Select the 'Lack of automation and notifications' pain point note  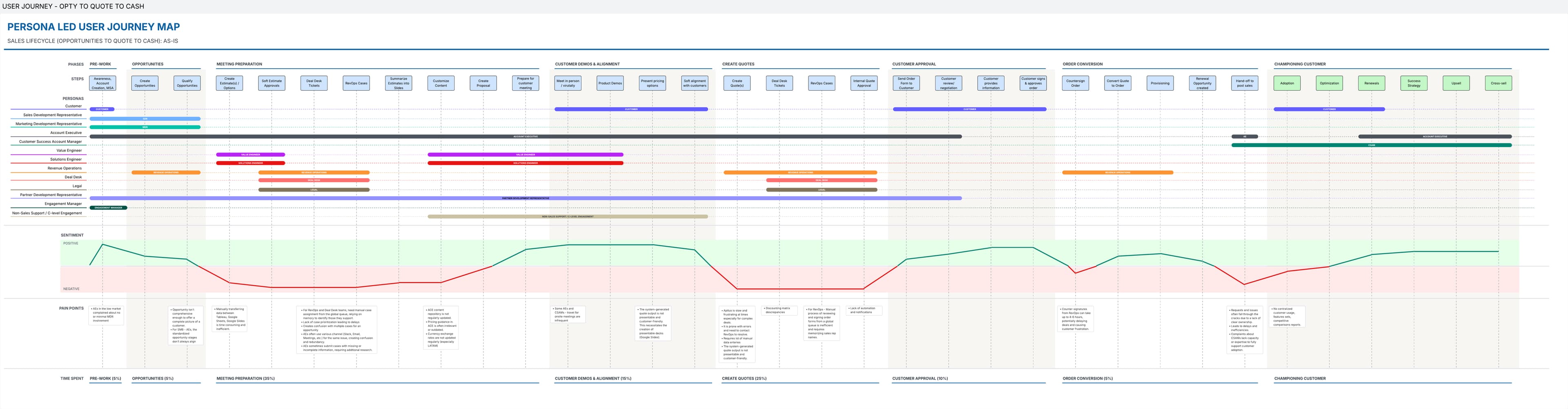point(864,311)
